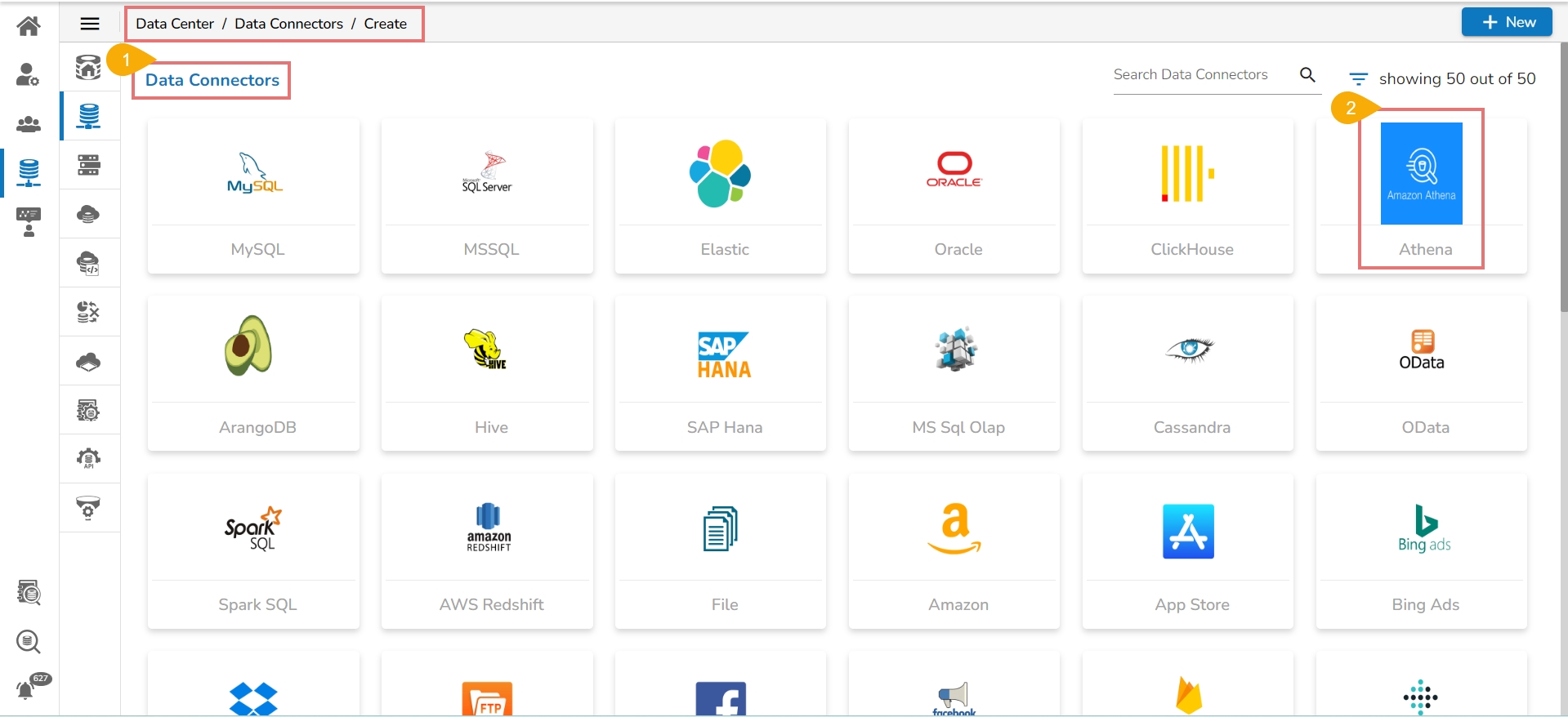Open the Spark SQL connector

(253, 551)
